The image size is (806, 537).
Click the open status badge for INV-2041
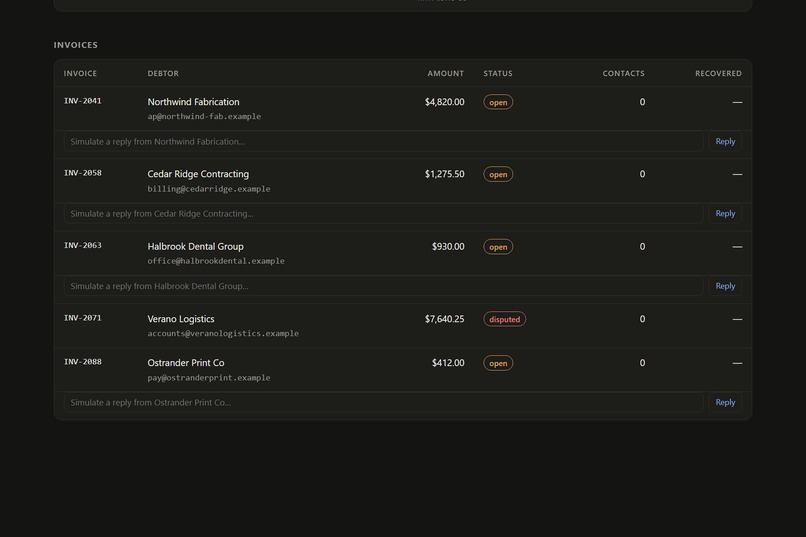point(498,102)
